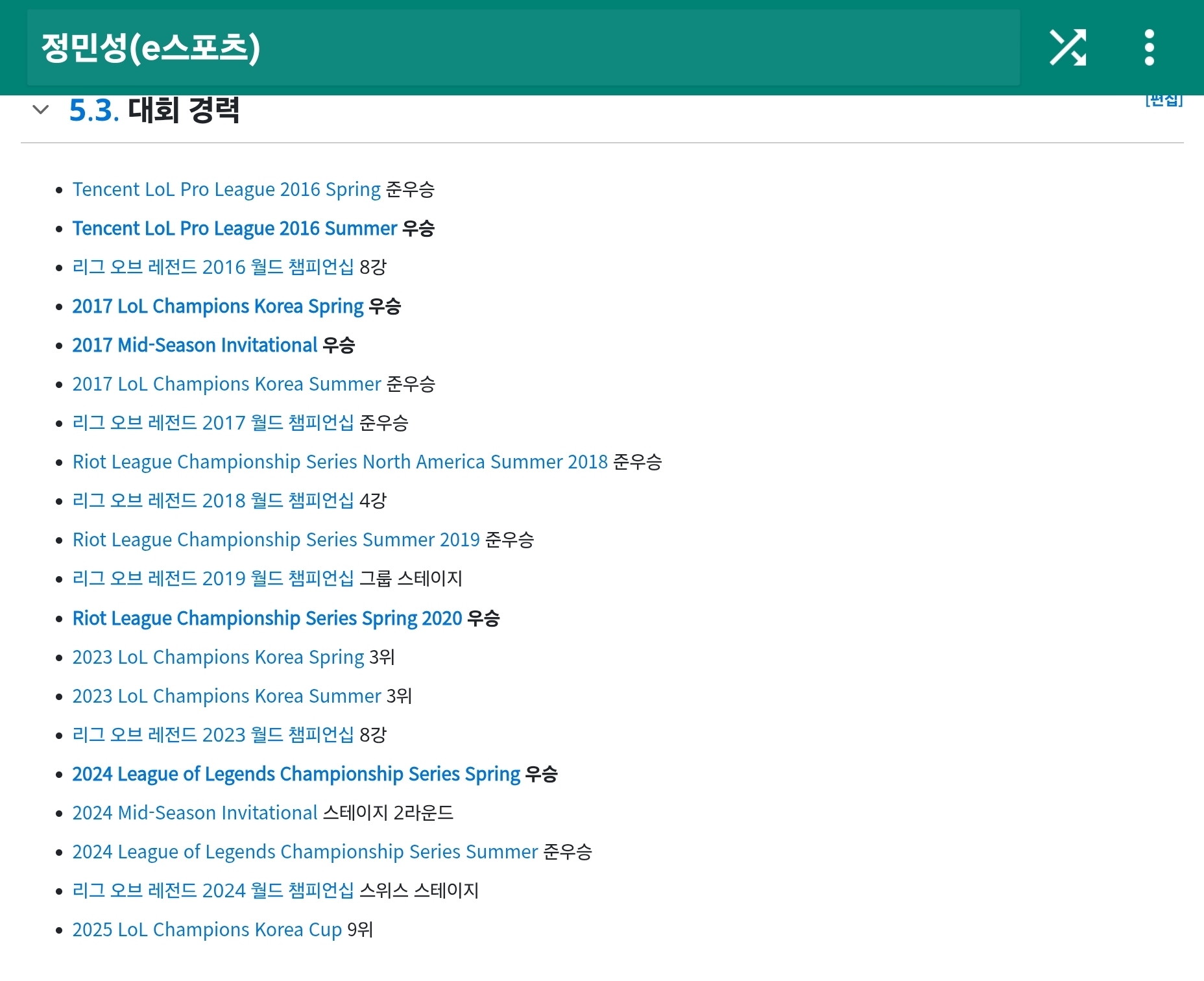Open 리그 오브 레전드 2018 월드 챔피언십 link
Viewport: 1204px width, 981px height.
tap(213, 501)
